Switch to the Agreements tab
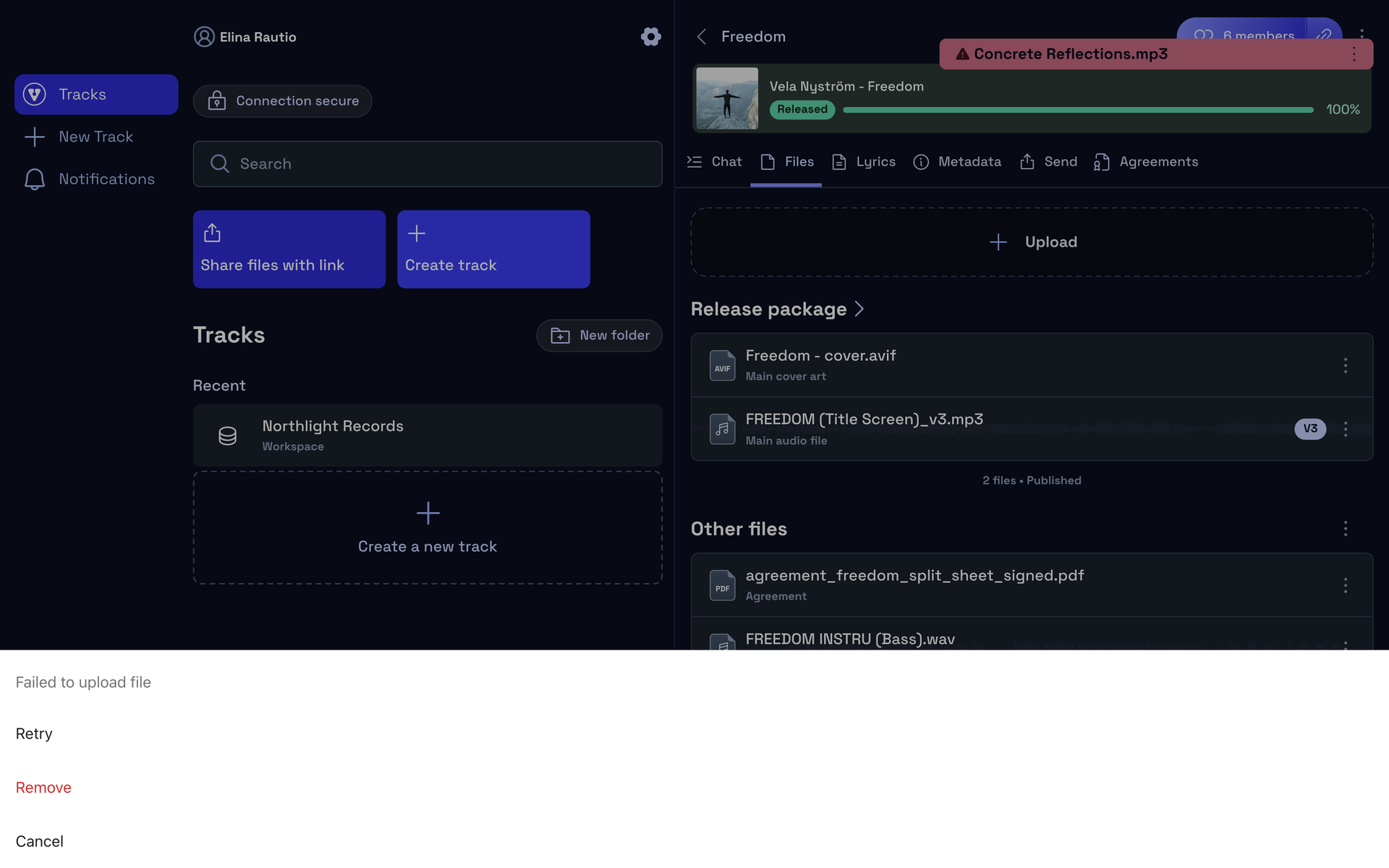The width and height of the screenshot is (1389, 868). click(x=1146, y=162)
